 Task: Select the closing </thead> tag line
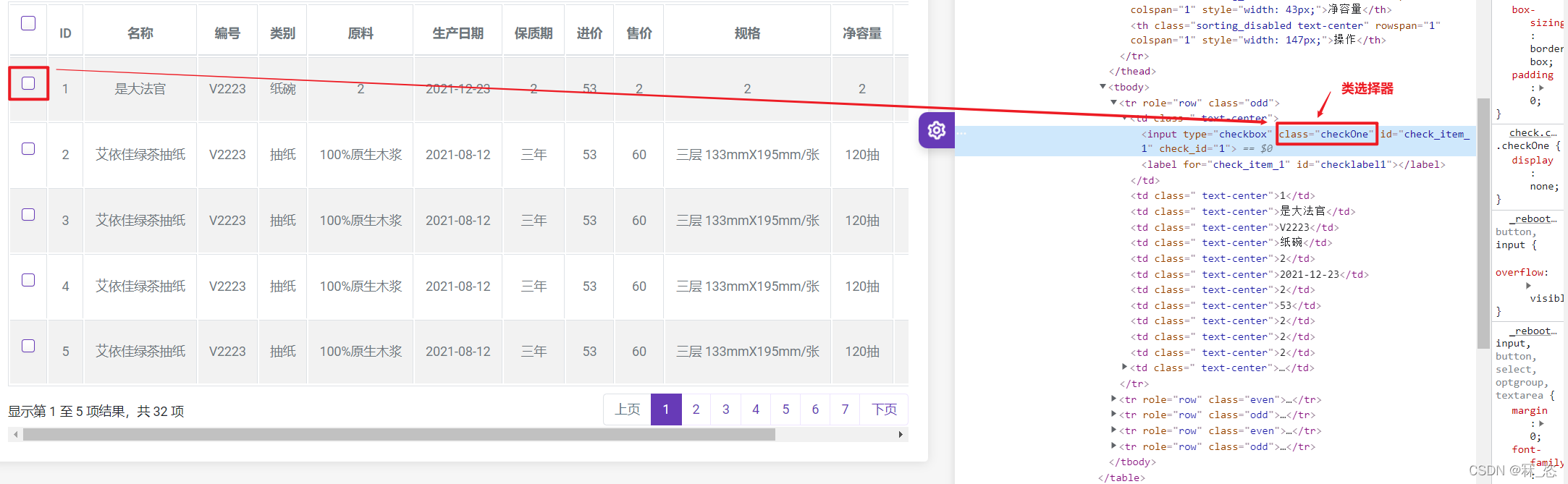pos(1132,71)
